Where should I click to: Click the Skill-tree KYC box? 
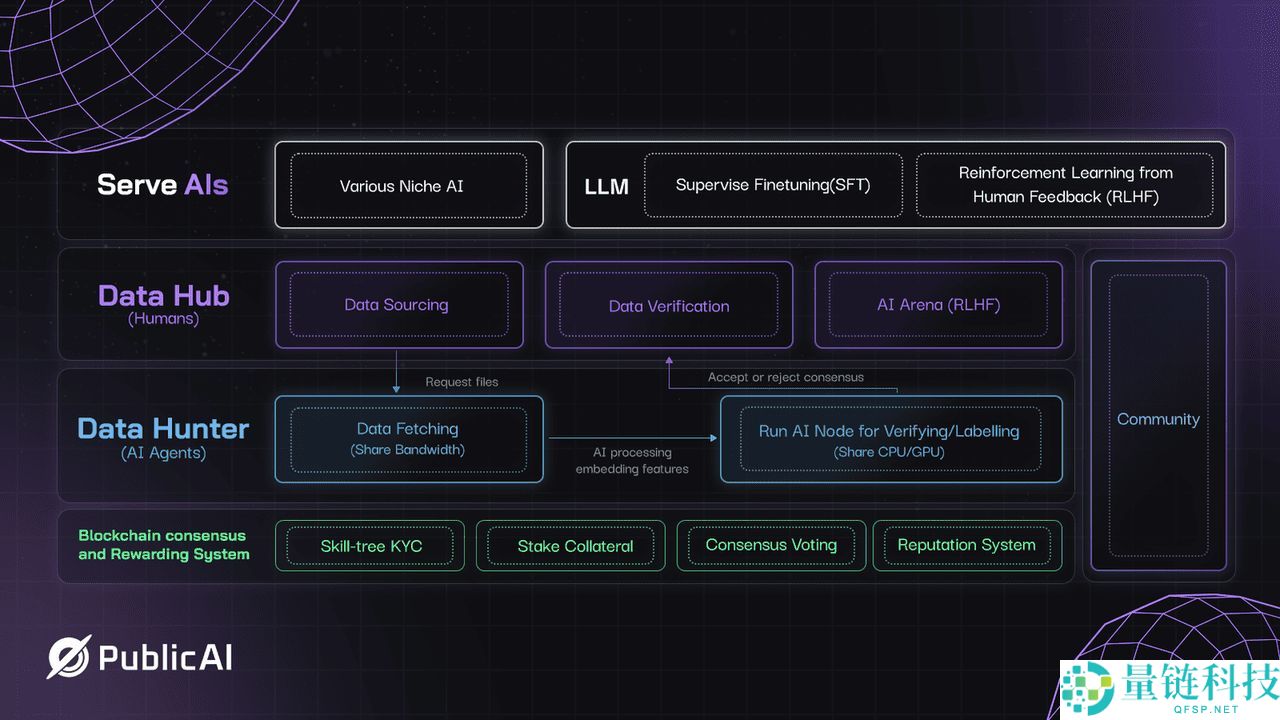371,546
